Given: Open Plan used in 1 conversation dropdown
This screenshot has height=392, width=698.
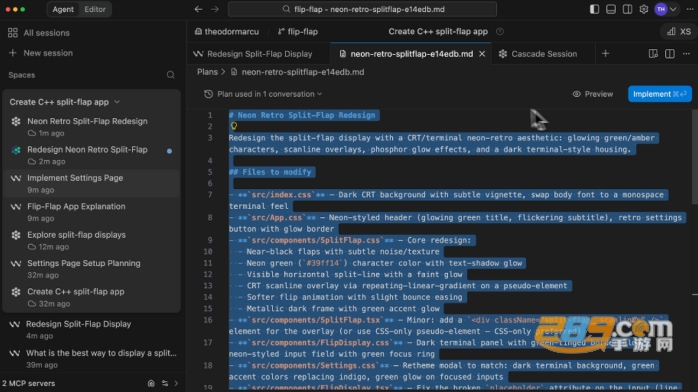Looking at the screenshot, I should [x=263, y=94].
